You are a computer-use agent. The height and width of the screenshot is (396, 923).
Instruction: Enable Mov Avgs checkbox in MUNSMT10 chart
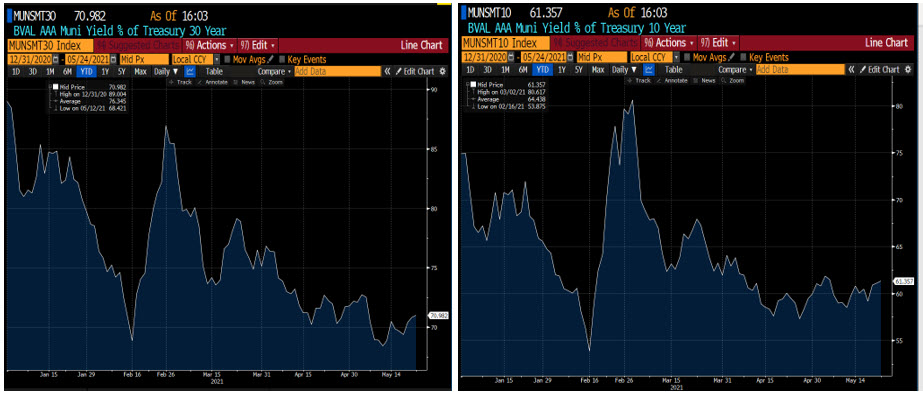pyautogui.click(x=687, y=57)
